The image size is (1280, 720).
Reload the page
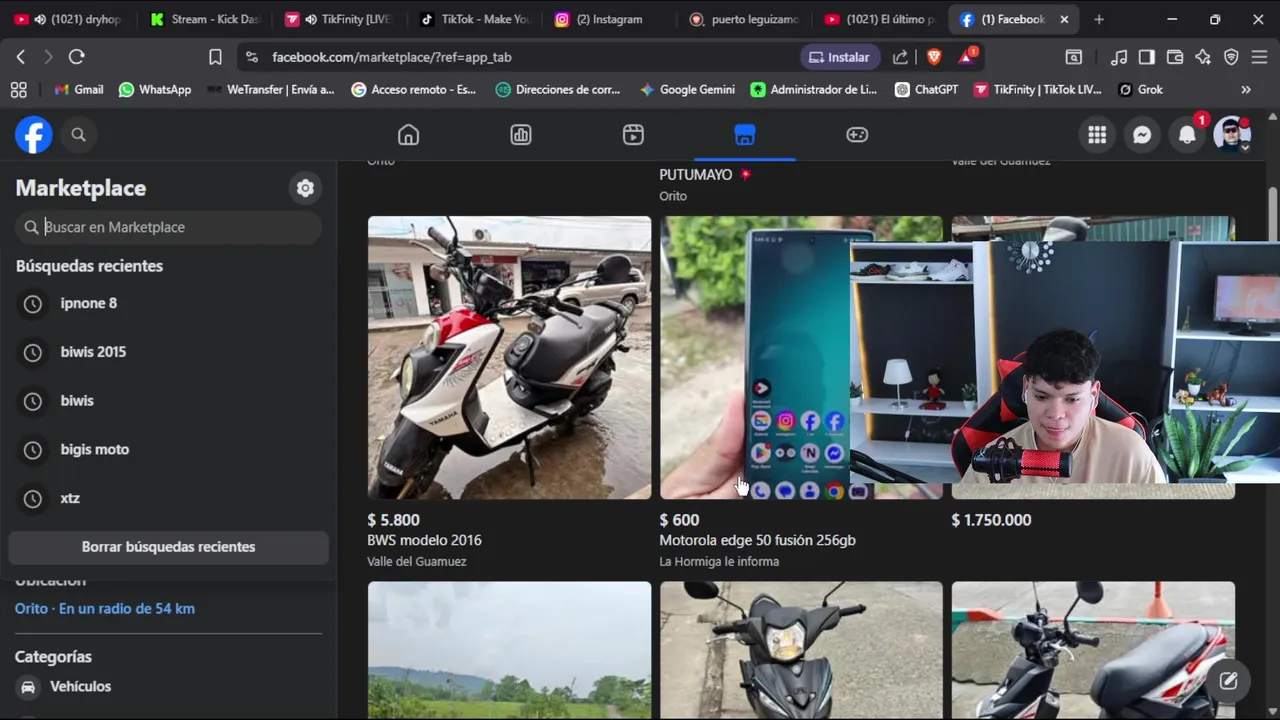(x=76, y=57)
